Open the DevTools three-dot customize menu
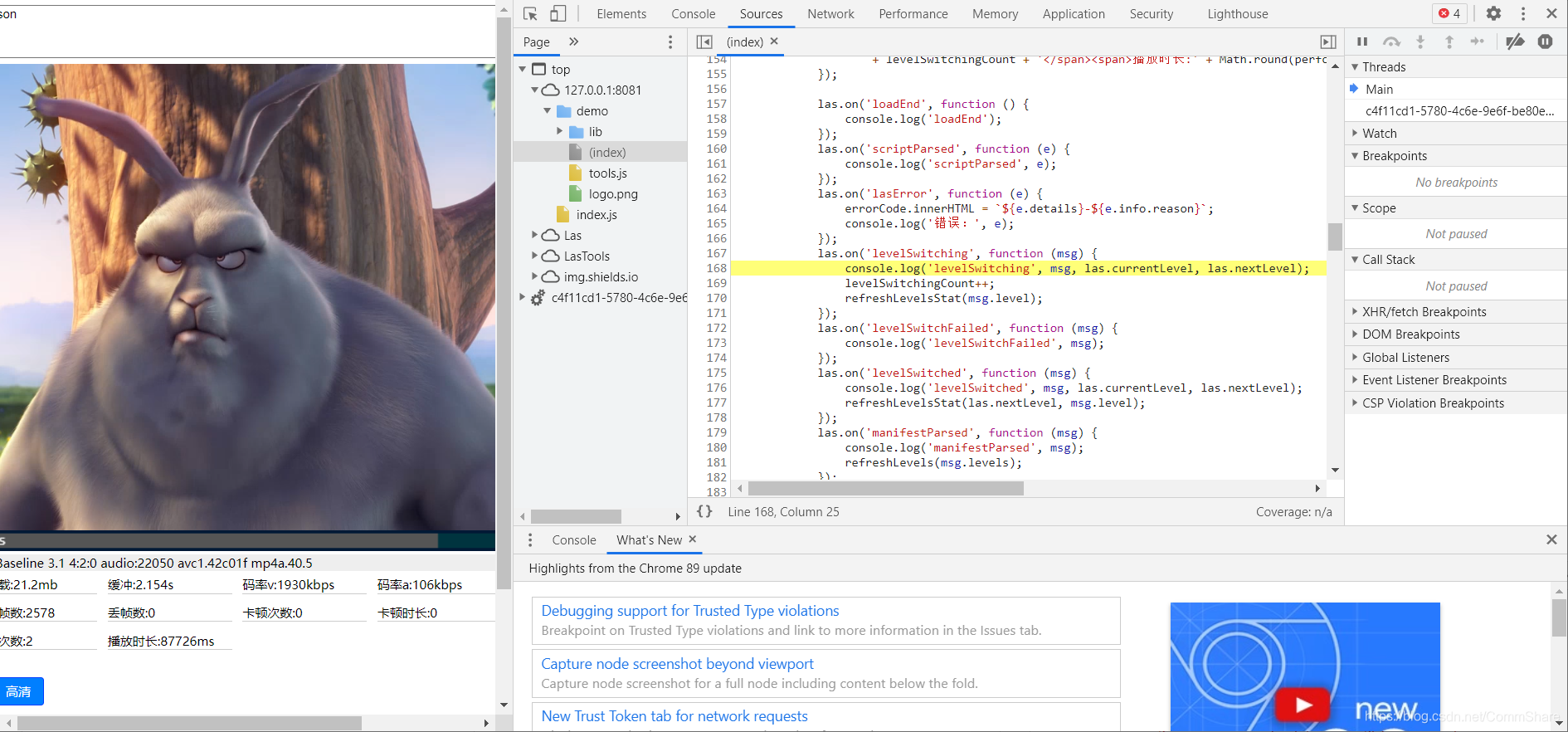Viewport: 1568px width, 732px height. coord(1523,13)
